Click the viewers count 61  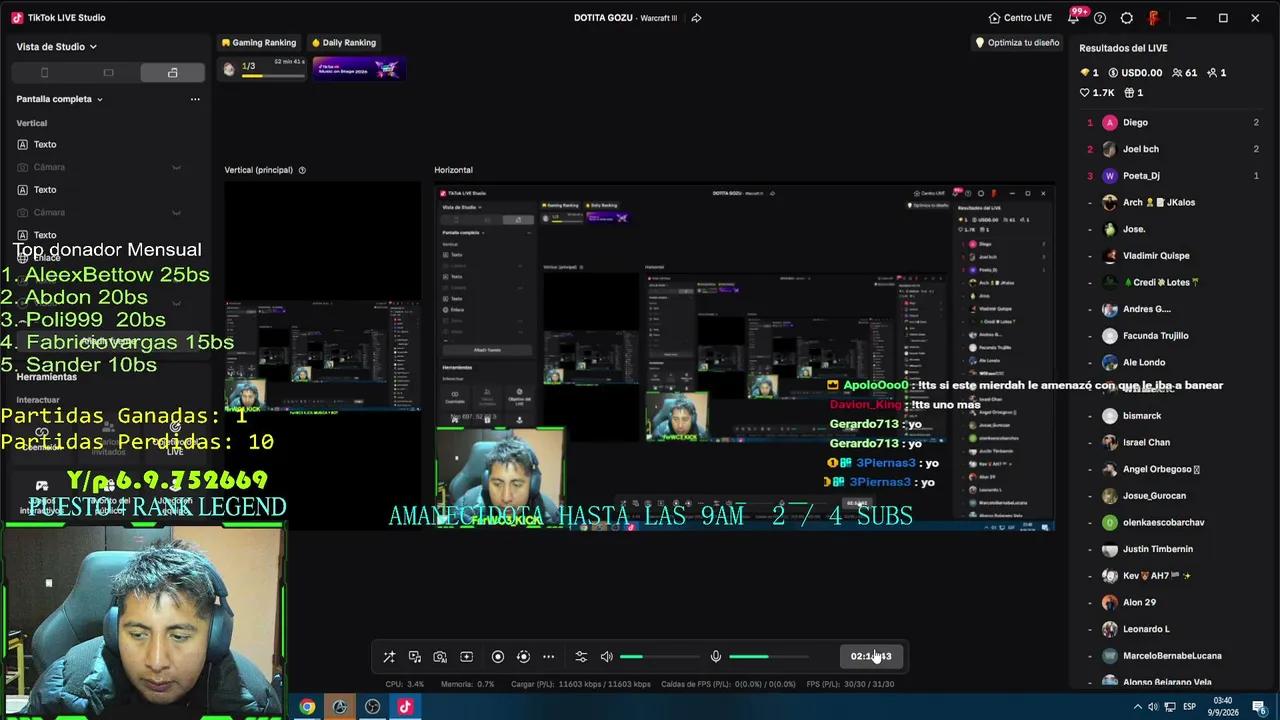tap(1184, 73)
